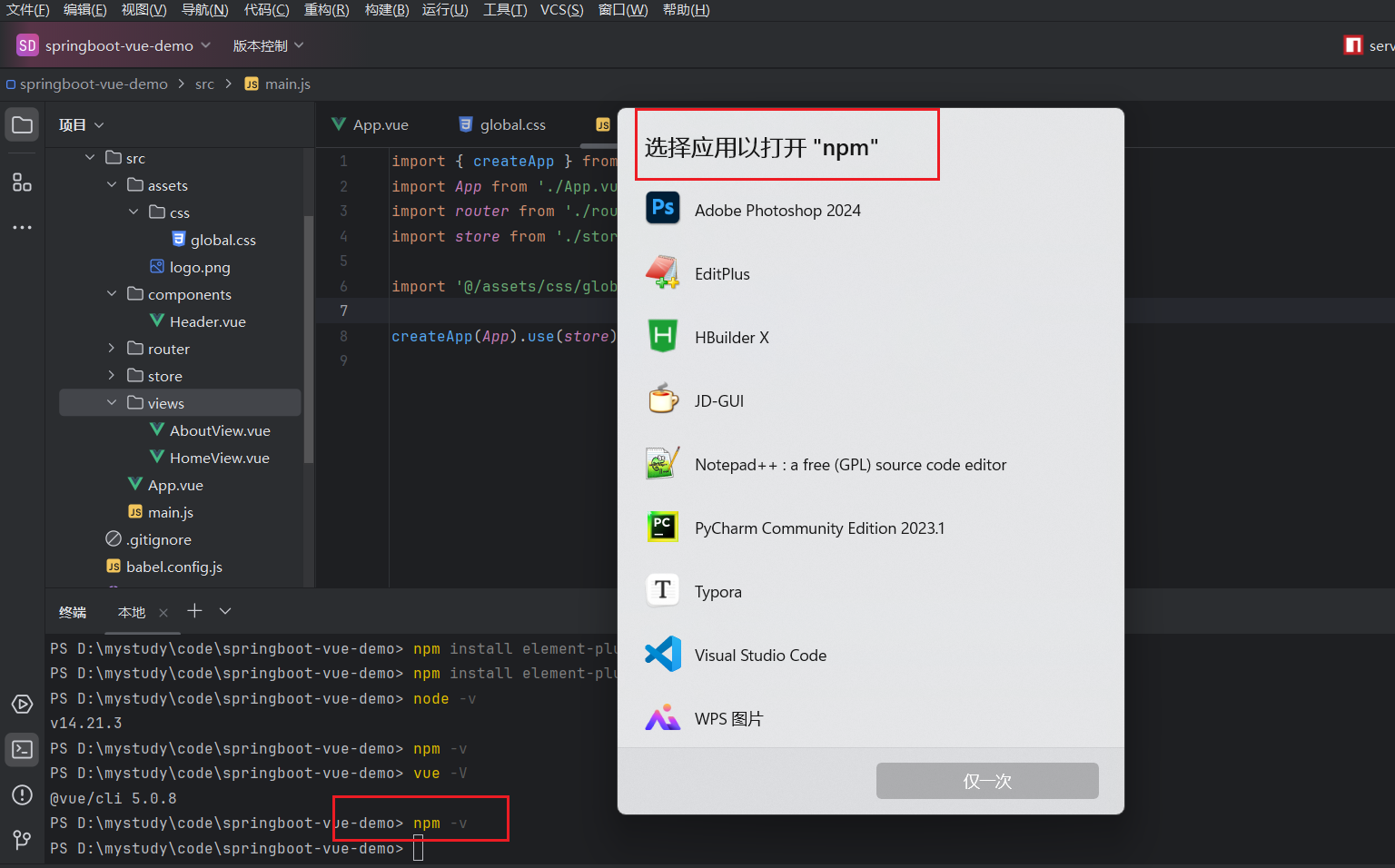Select HomeView.vue in project tree

click(x=220, y=458)
